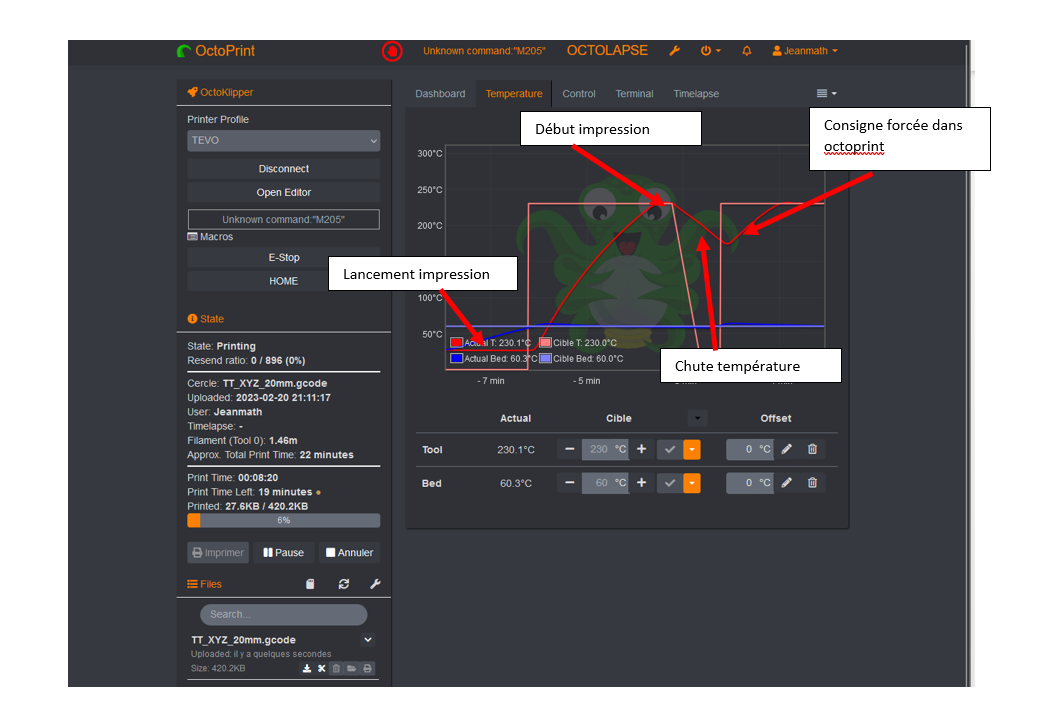This screenshot has width=1046, height=709.
Task: Load TT_XYZ_20mm.gcode with folder icon
Action: [352, 668]
